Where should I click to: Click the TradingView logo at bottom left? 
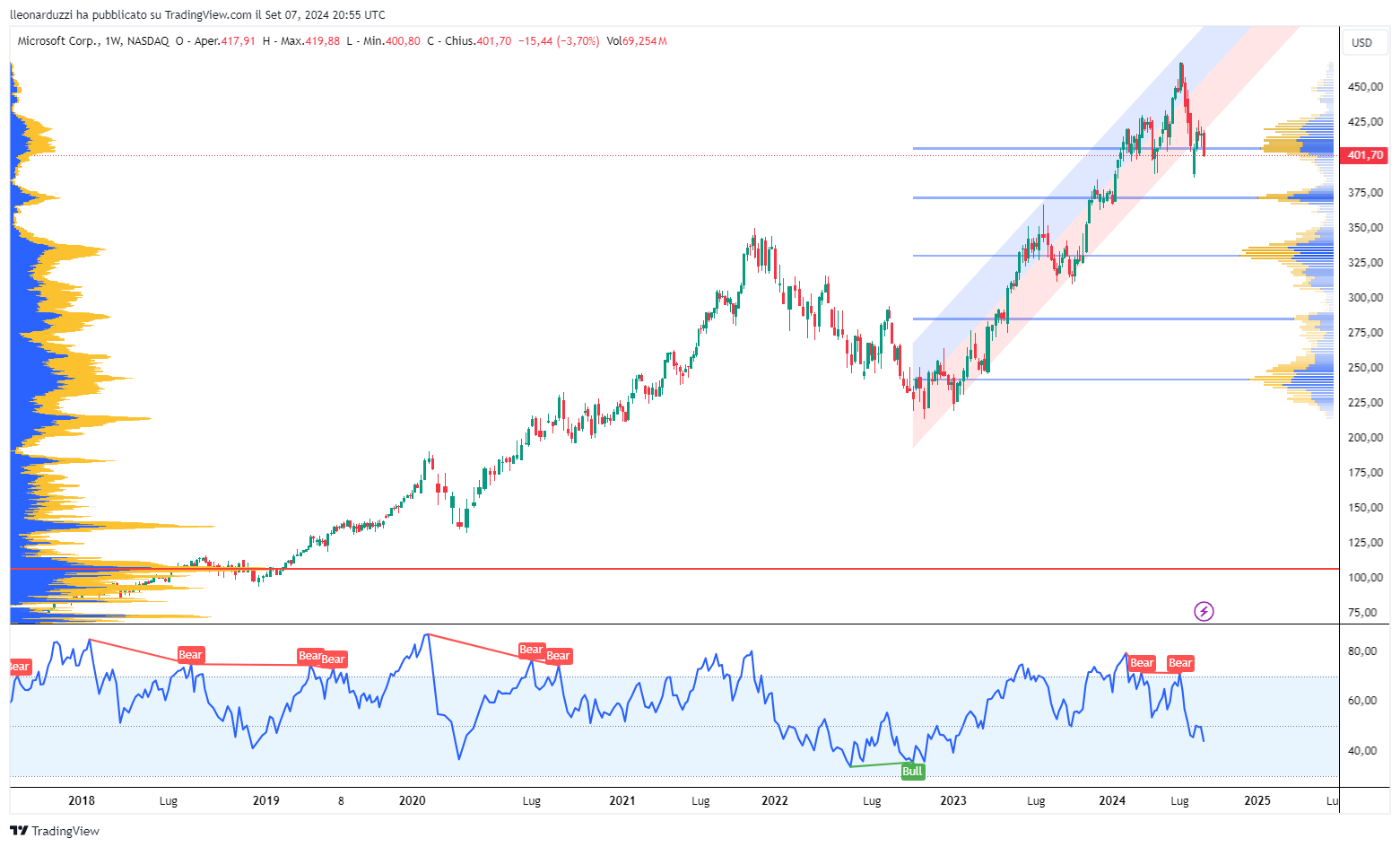coord(55,831)
